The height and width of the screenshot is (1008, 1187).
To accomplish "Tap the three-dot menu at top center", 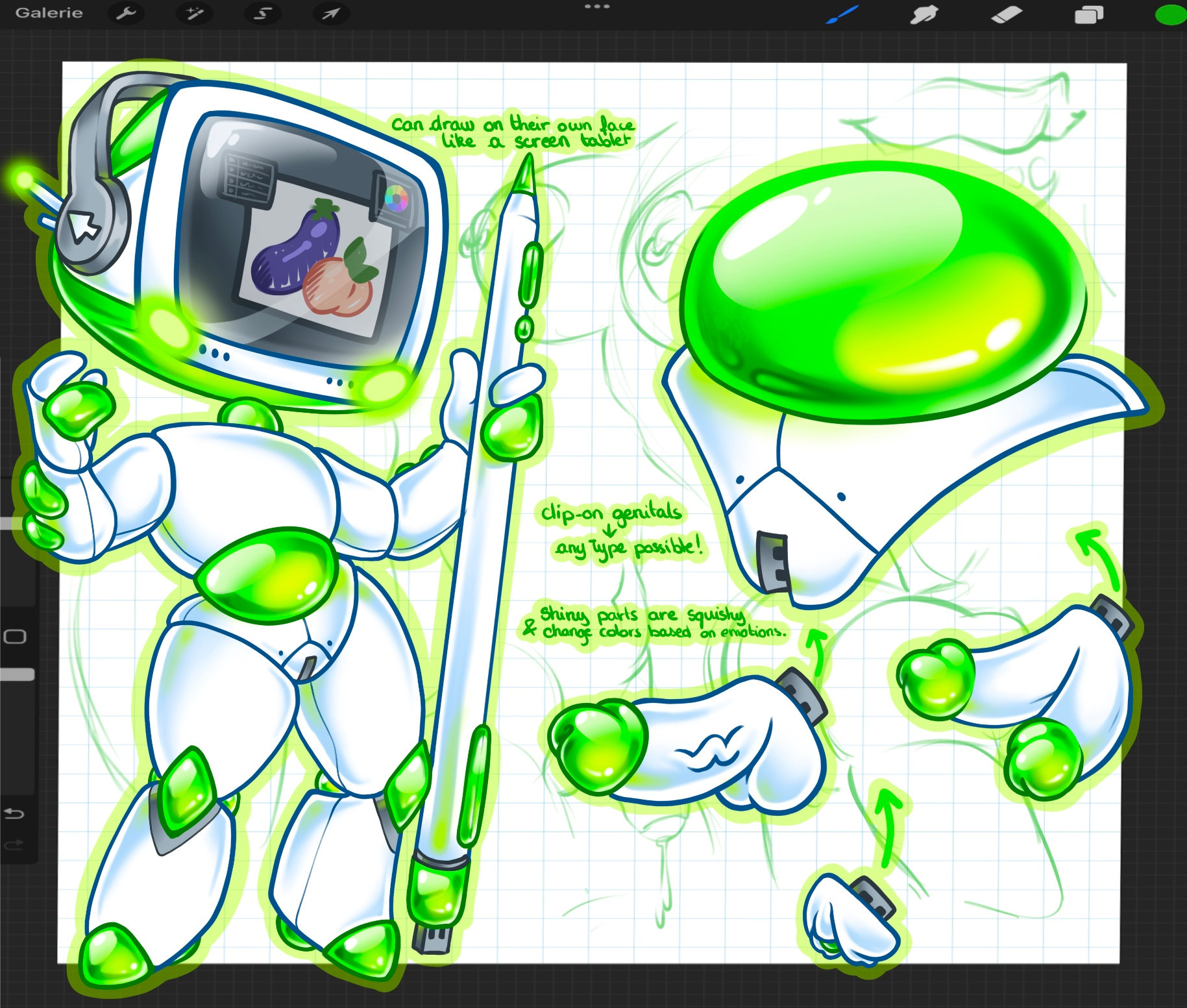I will (596, 6).
